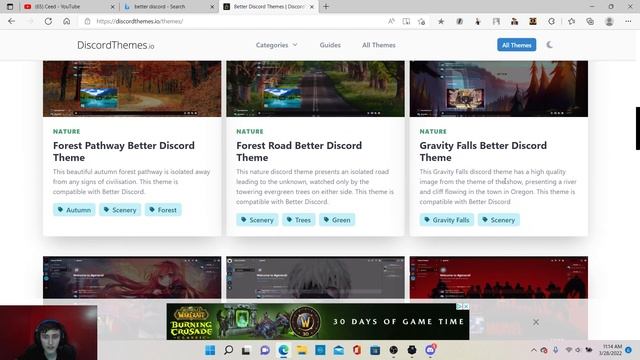The image size is (640, 360).
Task: Filter by the Forest tag
Action: pyautogui.click(x=163, y=210)
